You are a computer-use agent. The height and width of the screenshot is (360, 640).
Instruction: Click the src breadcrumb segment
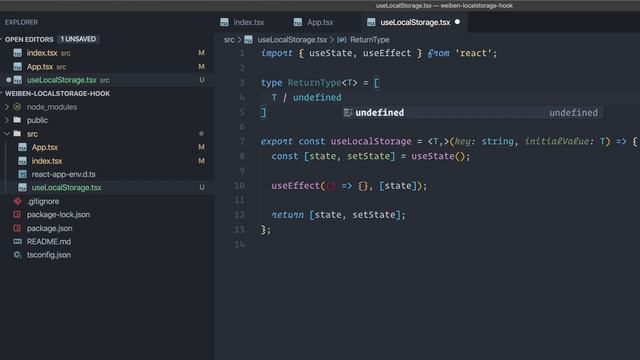[229, 40]
